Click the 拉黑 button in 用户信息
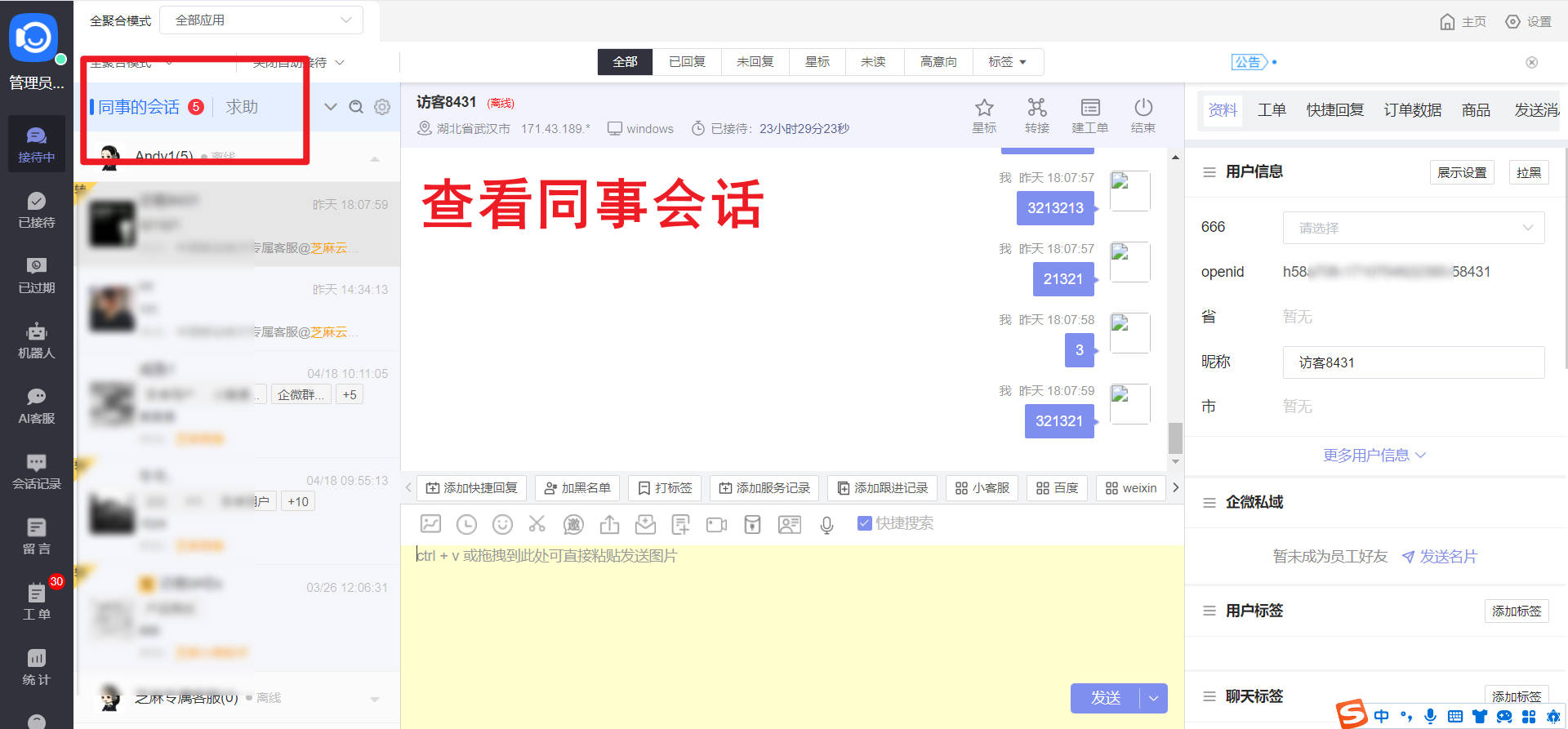The image size is (1568, 729). coord(1528,172)
